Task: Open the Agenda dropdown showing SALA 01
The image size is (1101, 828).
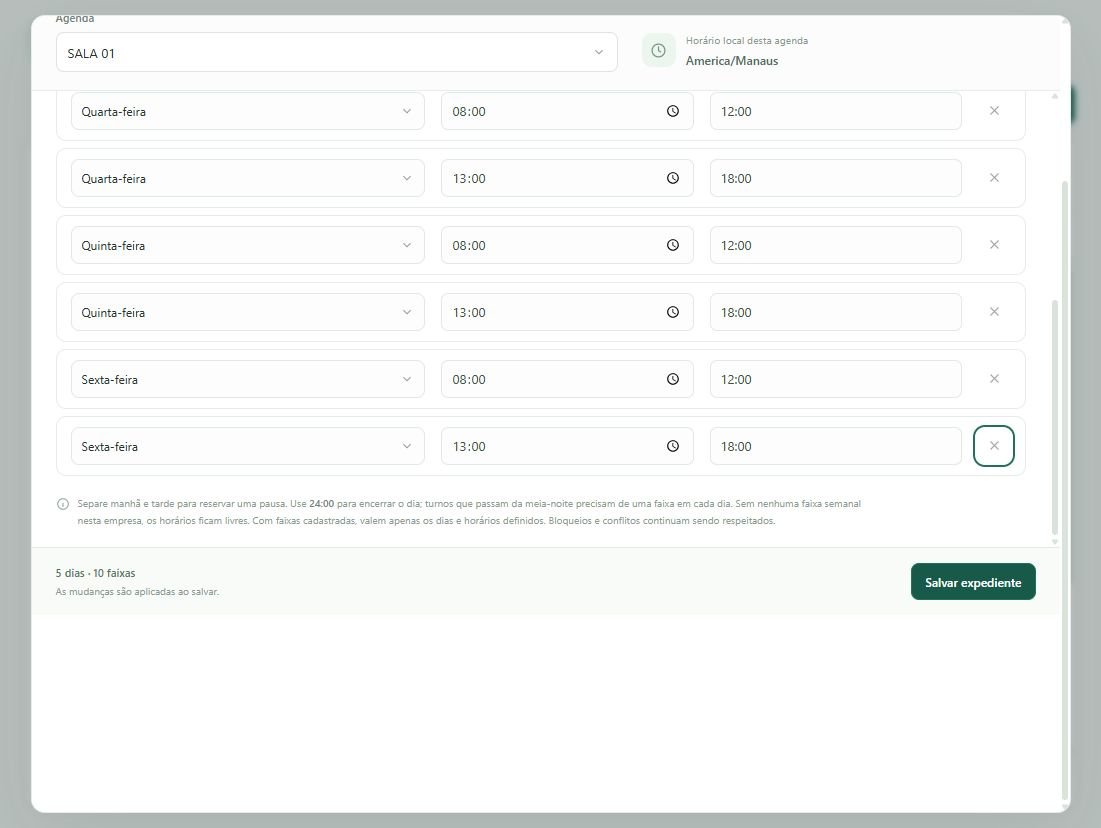Action: point(337,53)
